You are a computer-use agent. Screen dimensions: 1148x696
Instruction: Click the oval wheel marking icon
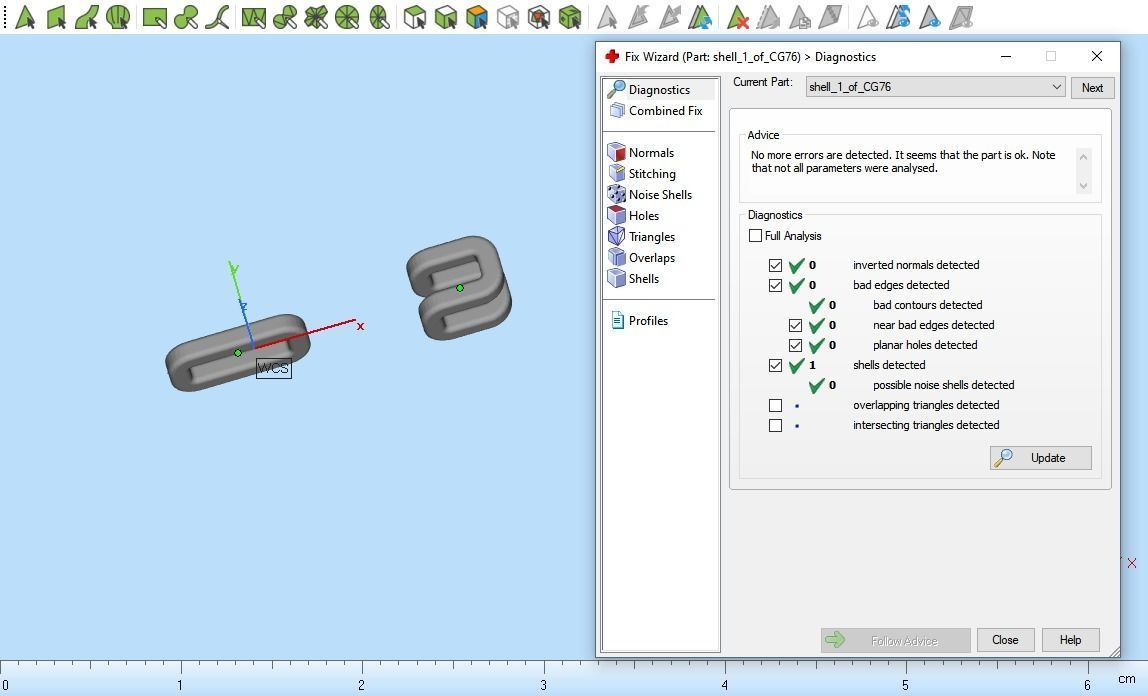(x=379, y=17)
